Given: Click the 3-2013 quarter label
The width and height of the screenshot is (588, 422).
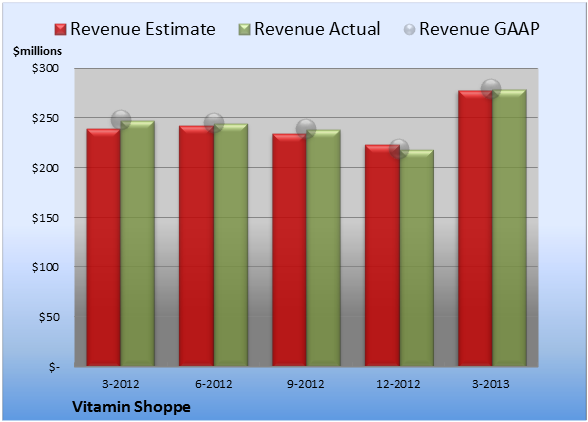Looking at the screenshot, I should [x=491, y=384].
